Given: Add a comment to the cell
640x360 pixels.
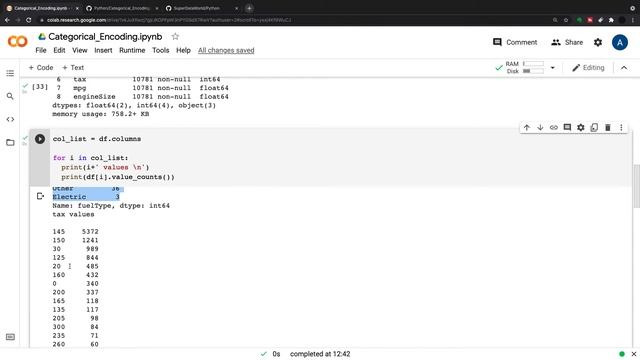Looking at the screenshot, I should [567, 128].
